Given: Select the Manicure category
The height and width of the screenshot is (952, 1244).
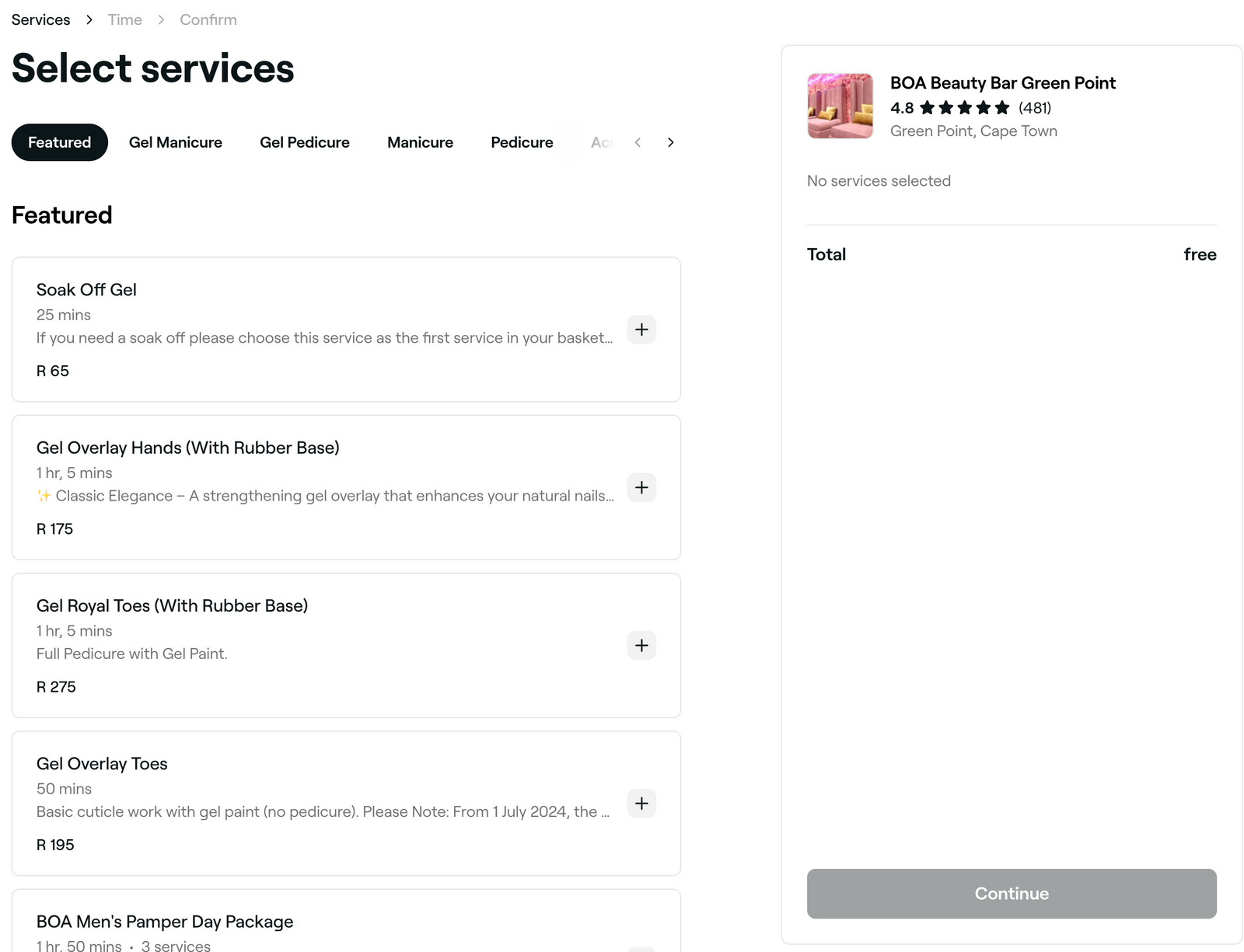Looking at the screenshot, I should tap(420, 142).
